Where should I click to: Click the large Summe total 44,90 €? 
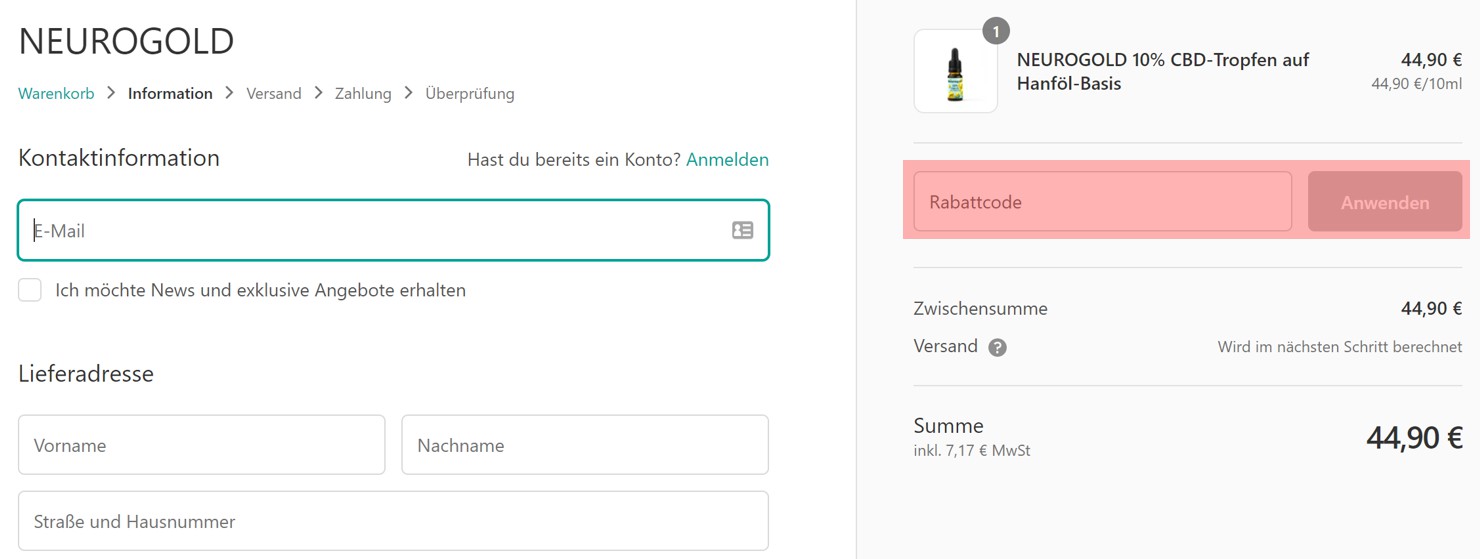pyautogui.click(x=1414, y=437)
